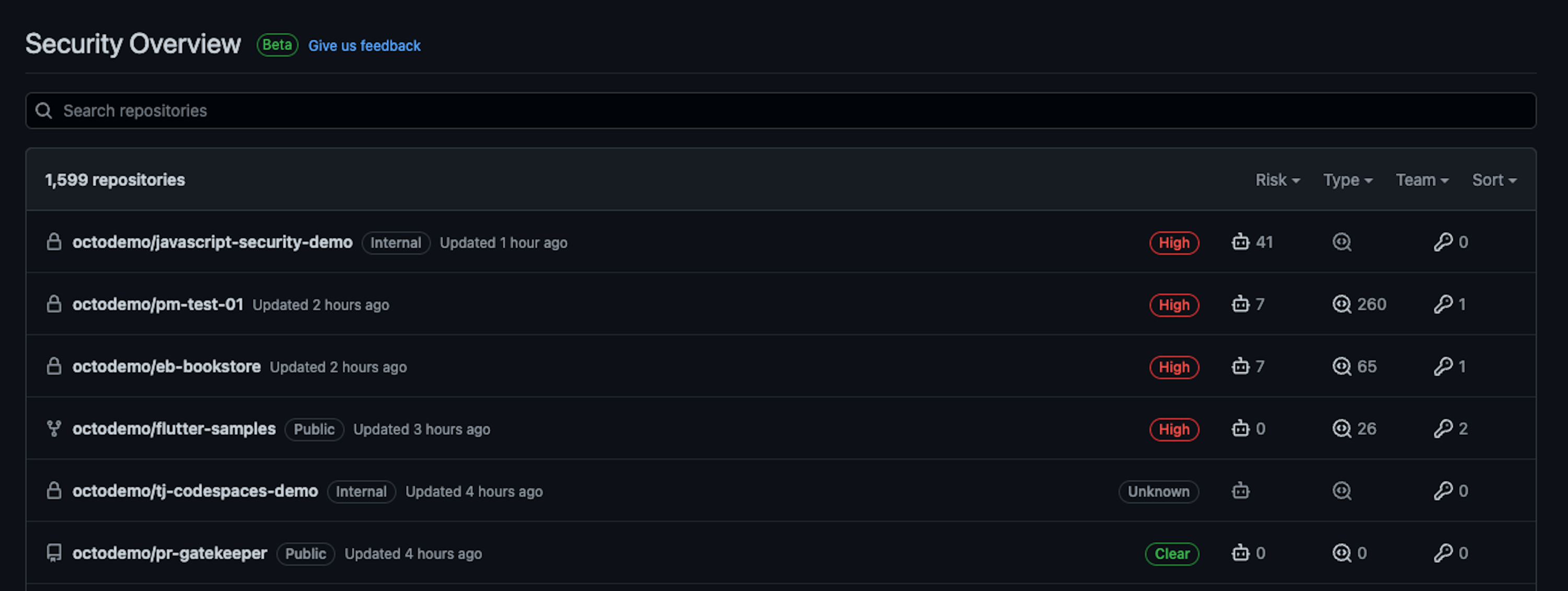Viewport: 1568px width, 591px height.
Task: Follow the Give us feedback link
Action: (x=364, y=45)
